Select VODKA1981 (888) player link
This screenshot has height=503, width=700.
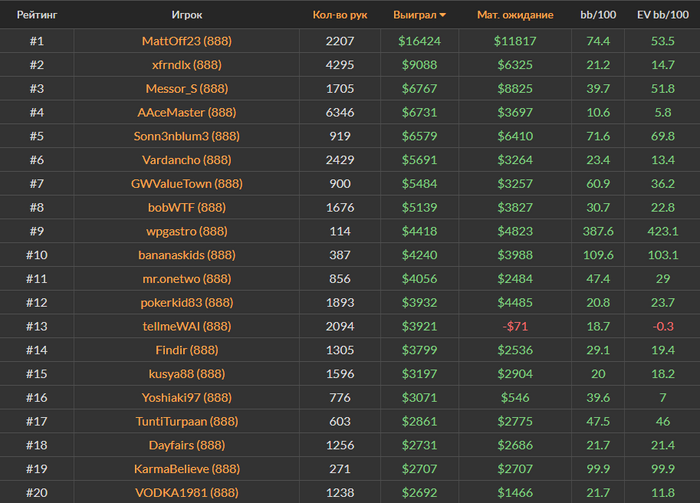186,492
